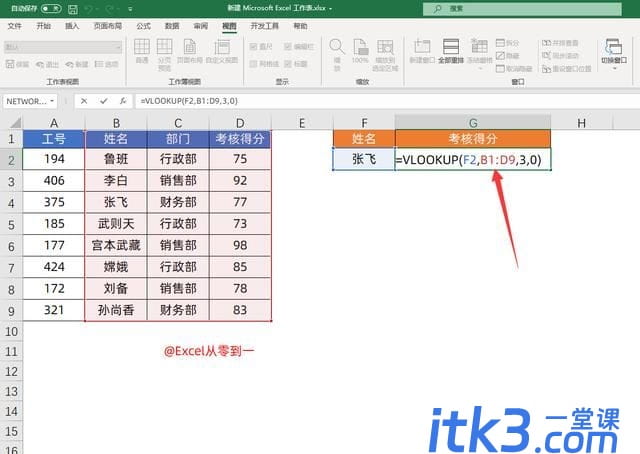Screen dimensions: 640x454
Task: Click the Undo arrow icon
Action: pyautogui.click(x=89, y=9)
